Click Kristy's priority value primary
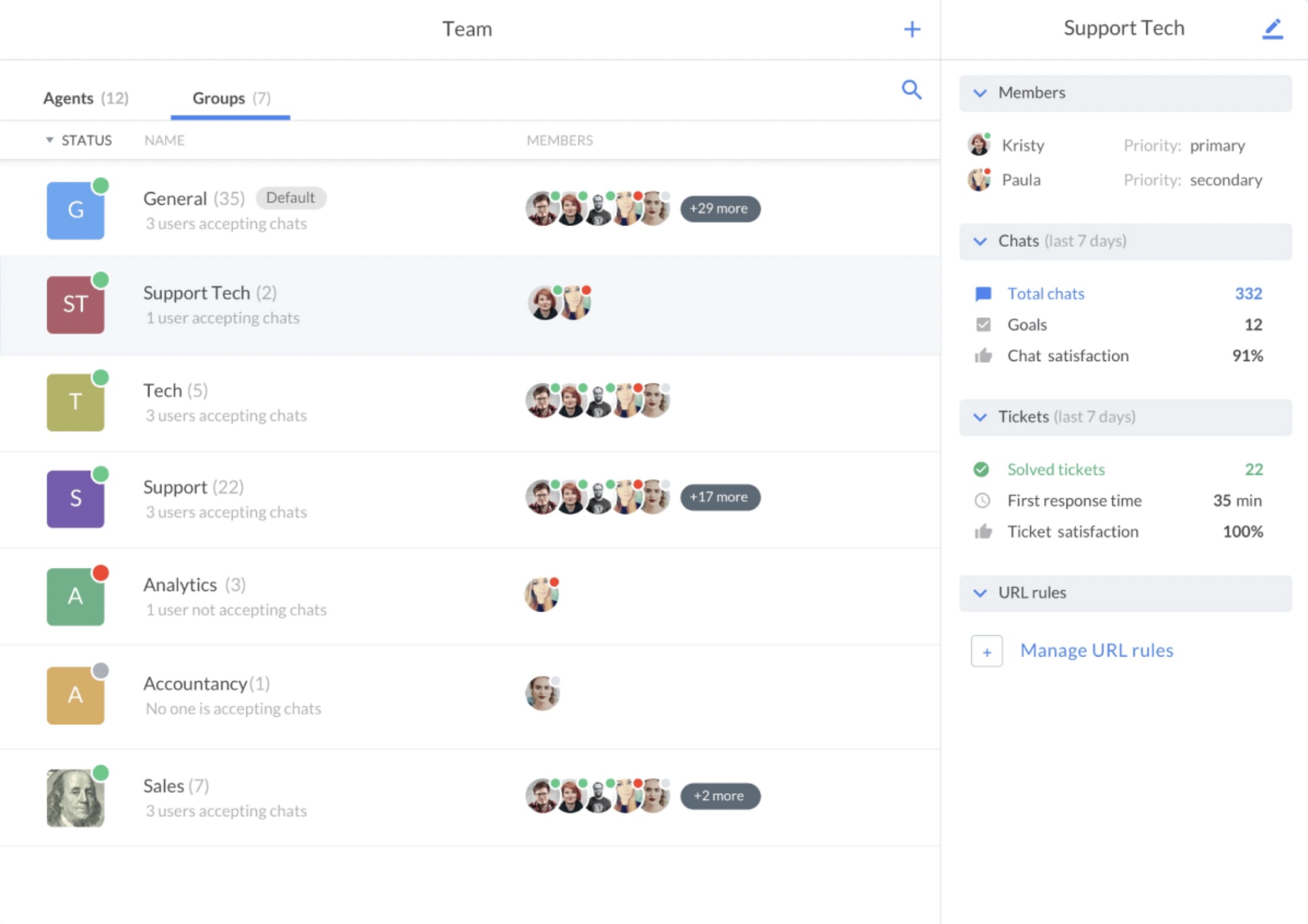The height and width of the screenshot is (924, 1308). [1217, 146]
